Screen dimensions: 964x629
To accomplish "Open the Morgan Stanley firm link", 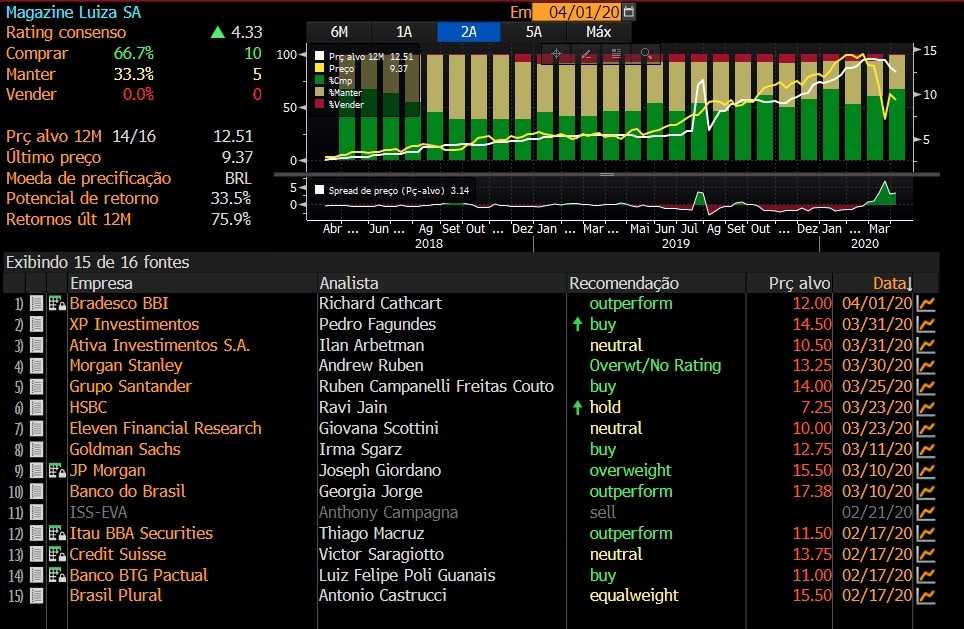I will pyautogui.click(x=126, y=366).
